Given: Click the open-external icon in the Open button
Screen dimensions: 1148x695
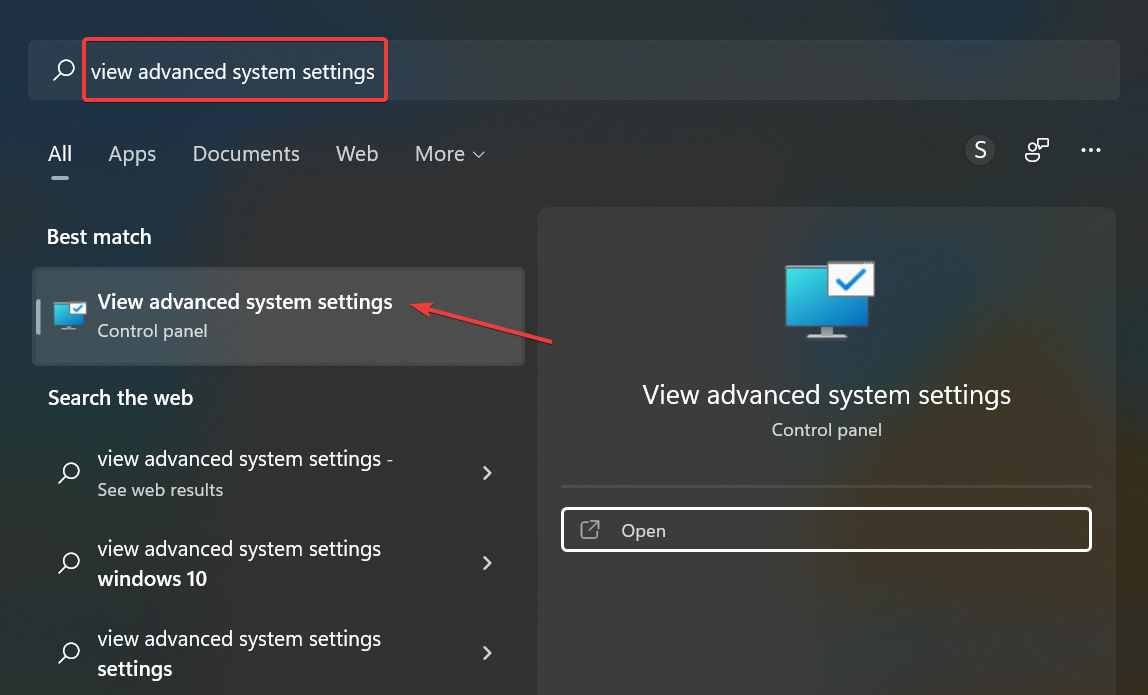Looking at the screenshot, I should click(x=590, y=529).
